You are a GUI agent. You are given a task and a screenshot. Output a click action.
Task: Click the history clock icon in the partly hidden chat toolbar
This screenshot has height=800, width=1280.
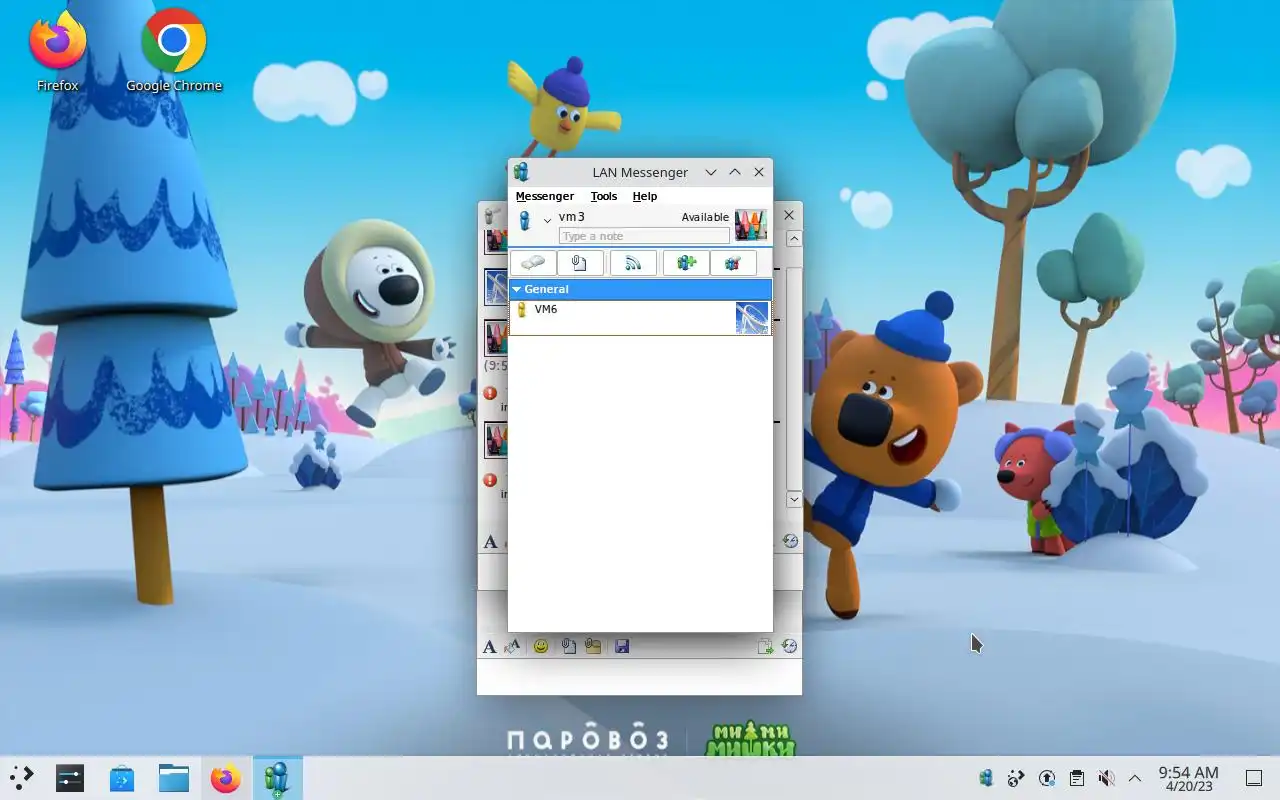[790, 541]
